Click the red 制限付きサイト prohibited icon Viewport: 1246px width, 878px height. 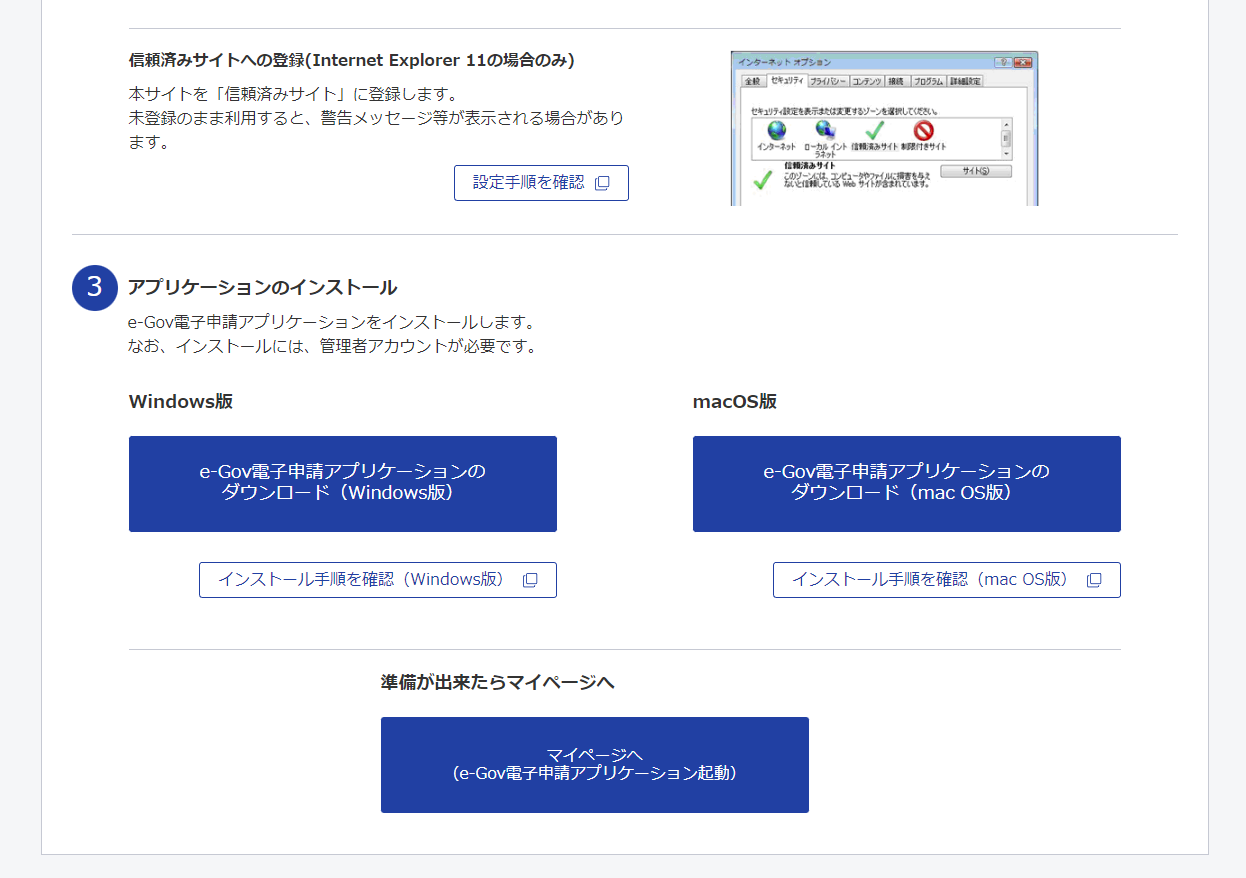[x=923, y=131]
